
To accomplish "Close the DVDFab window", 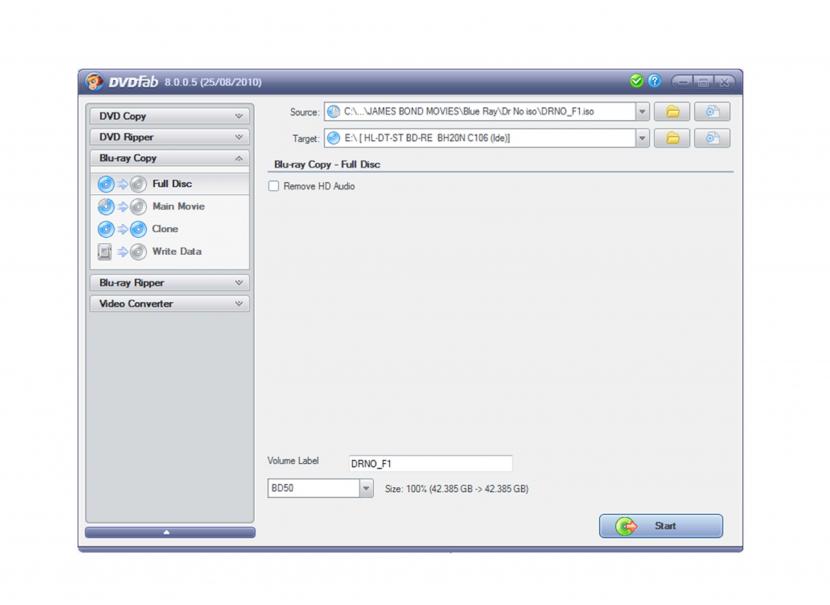I will [724, 82].
